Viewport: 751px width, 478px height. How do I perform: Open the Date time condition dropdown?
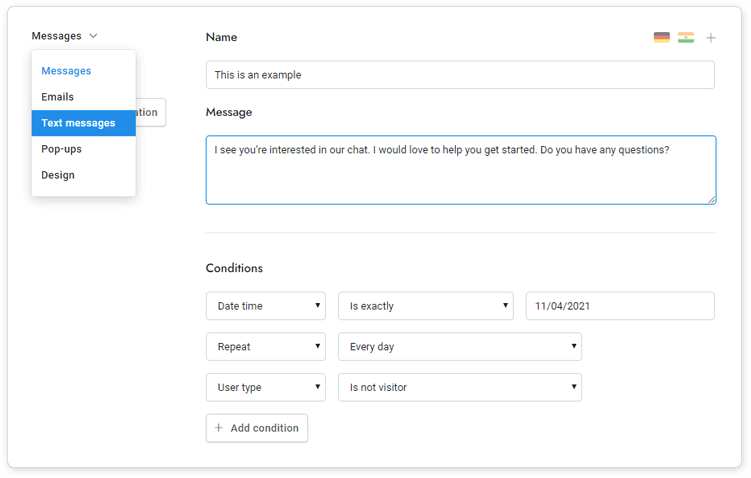coord(265,306)
